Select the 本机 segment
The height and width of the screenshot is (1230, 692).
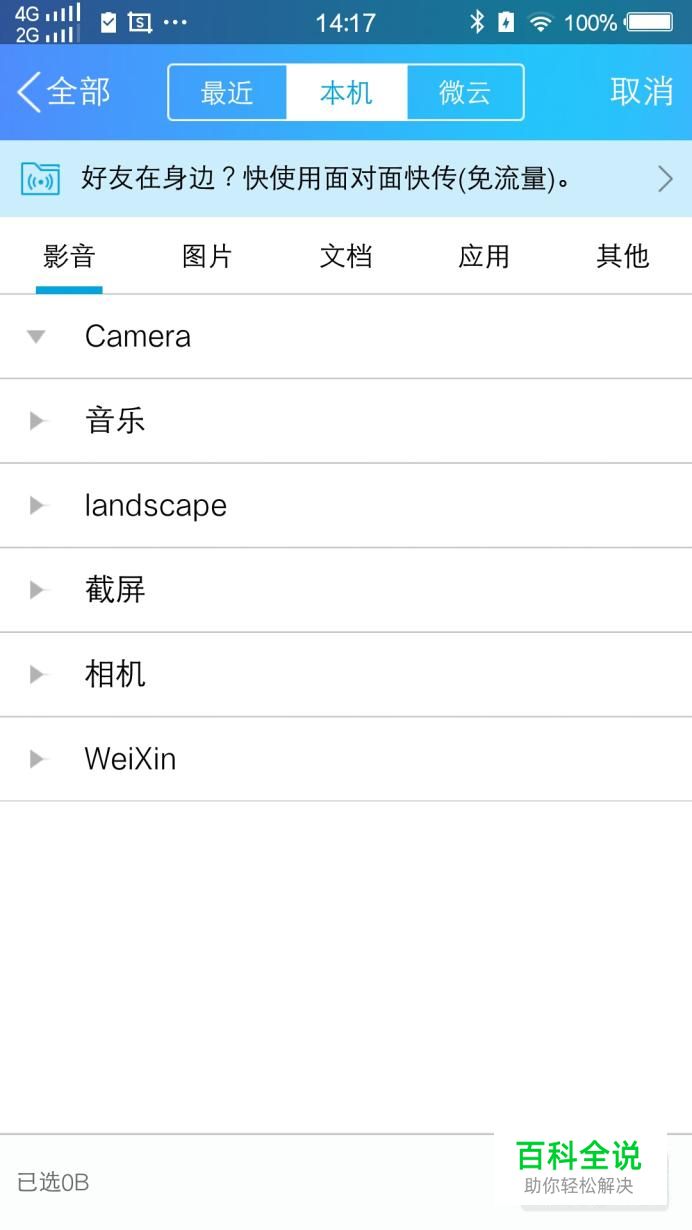pyautogui.click(x=346, y=93)
